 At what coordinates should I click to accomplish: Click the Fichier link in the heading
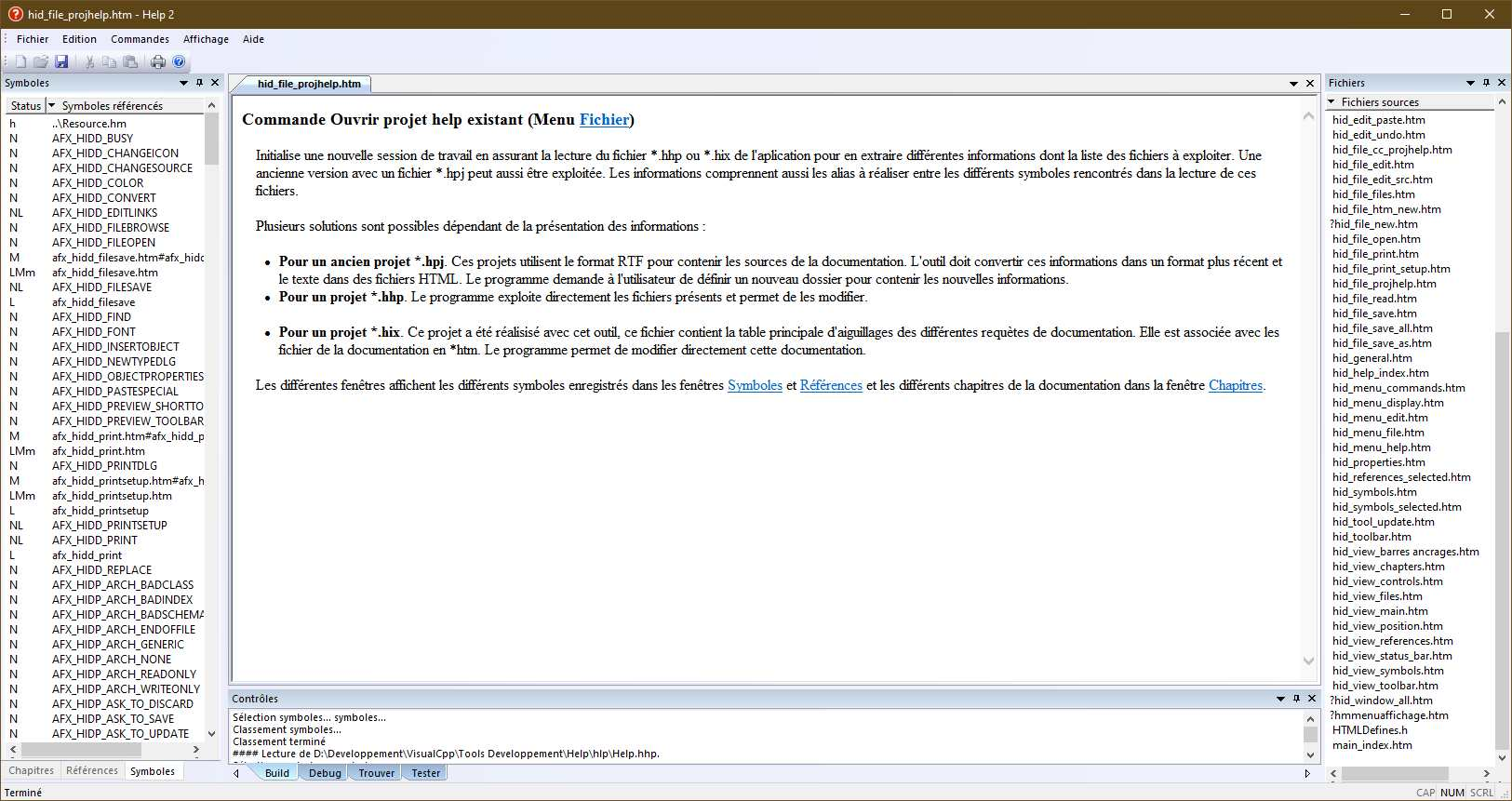(604, 119)
